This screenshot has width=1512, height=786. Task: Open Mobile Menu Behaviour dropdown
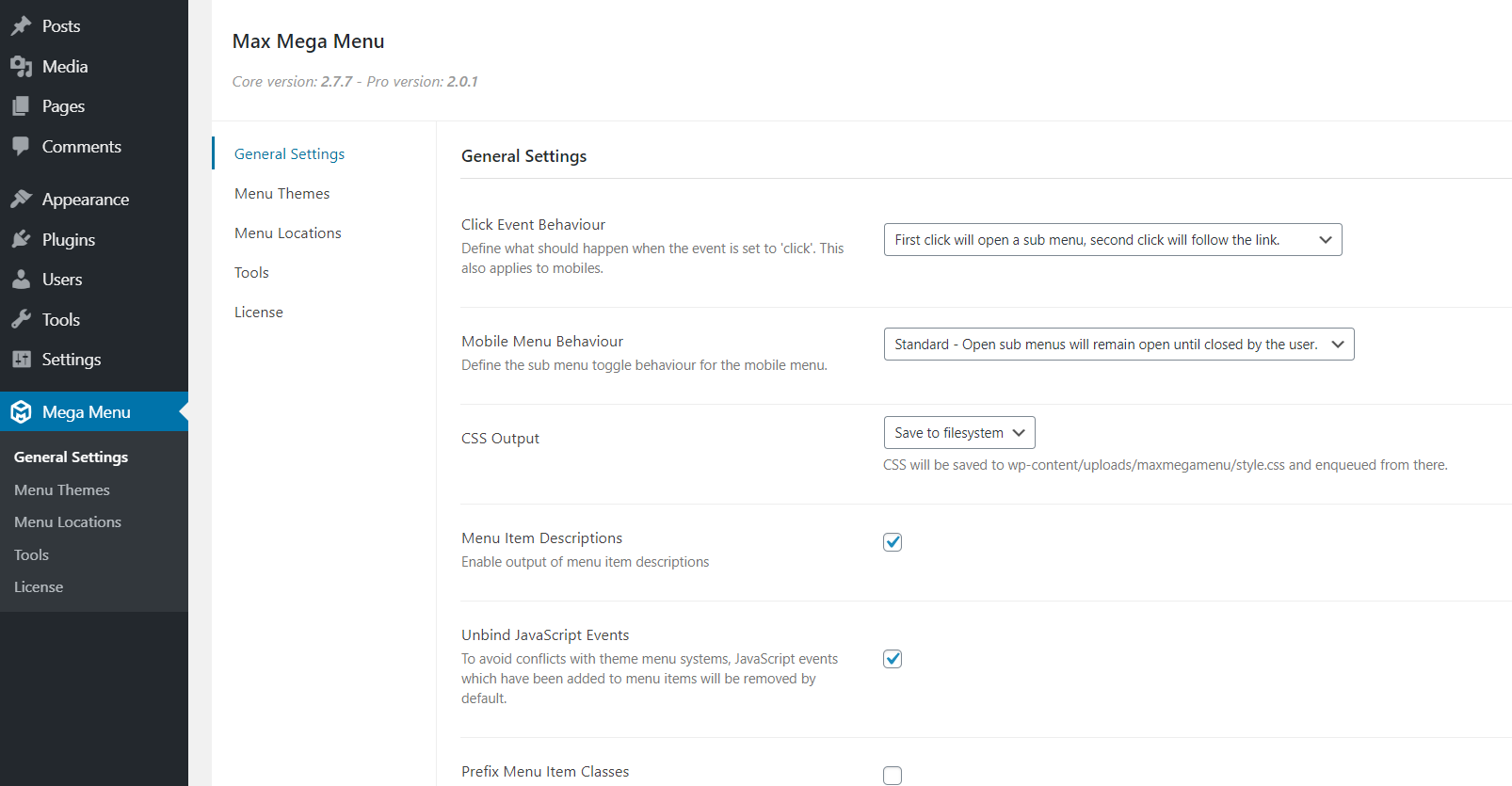coord(1118,345)
